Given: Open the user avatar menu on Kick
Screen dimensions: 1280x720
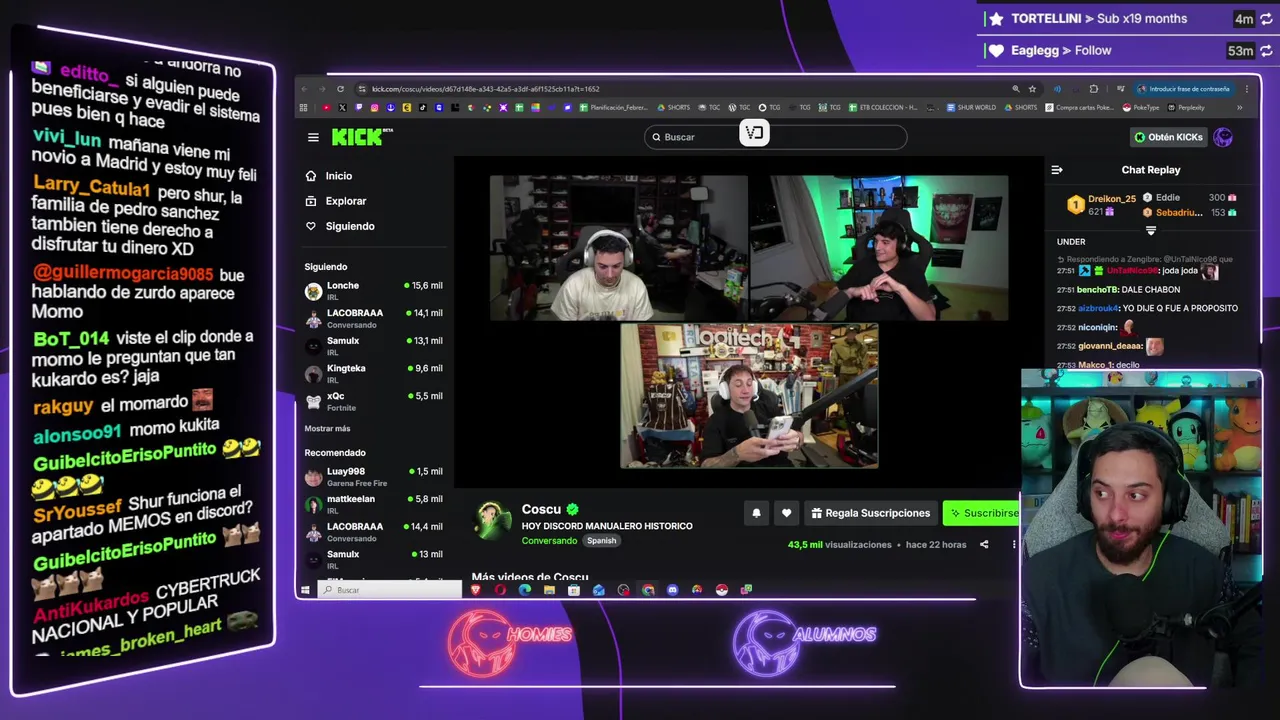Looking at the screenshot, I should coord(1223,137).
